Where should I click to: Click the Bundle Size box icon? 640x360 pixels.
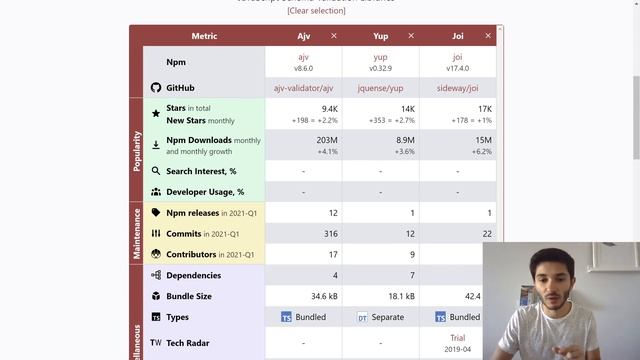(156, 296)
